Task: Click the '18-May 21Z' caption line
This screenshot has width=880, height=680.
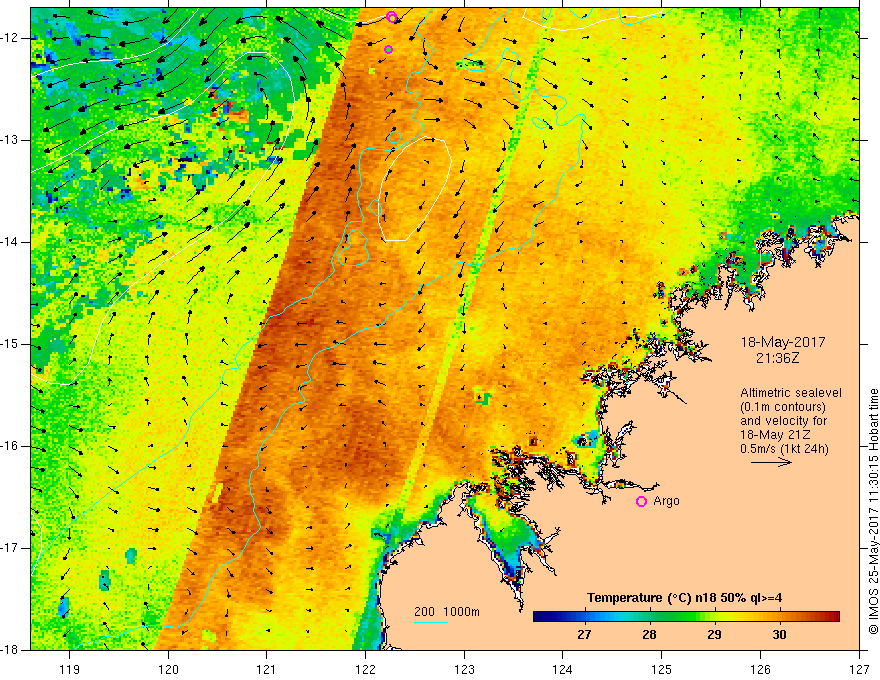Action: (775, 434)
